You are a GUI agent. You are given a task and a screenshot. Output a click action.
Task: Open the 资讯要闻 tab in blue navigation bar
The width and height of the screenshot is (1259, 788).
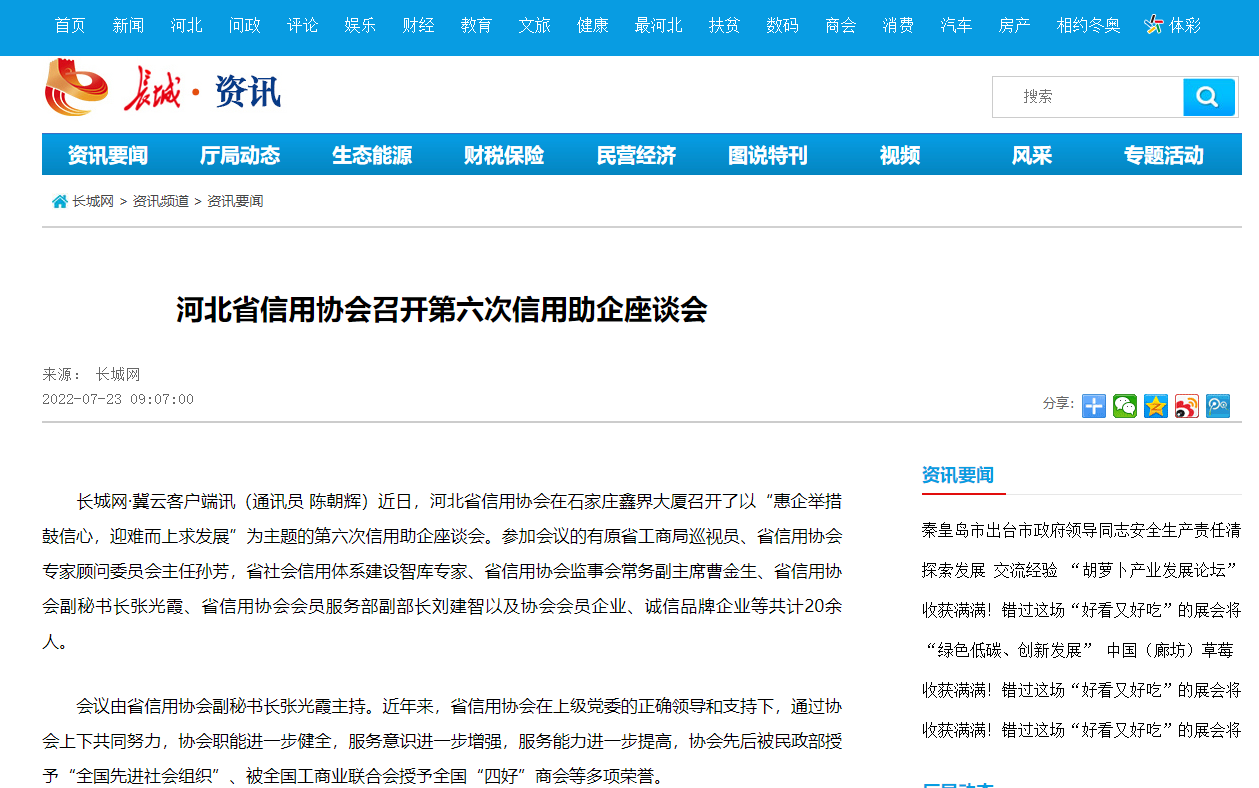(x=108, y=155)
